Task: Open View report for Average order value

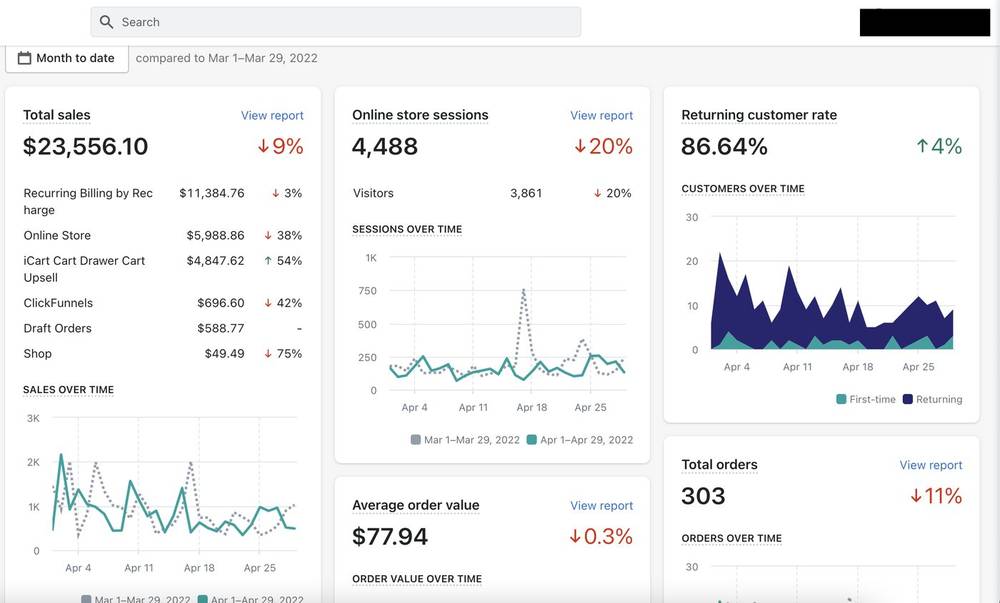Action: 601,505
